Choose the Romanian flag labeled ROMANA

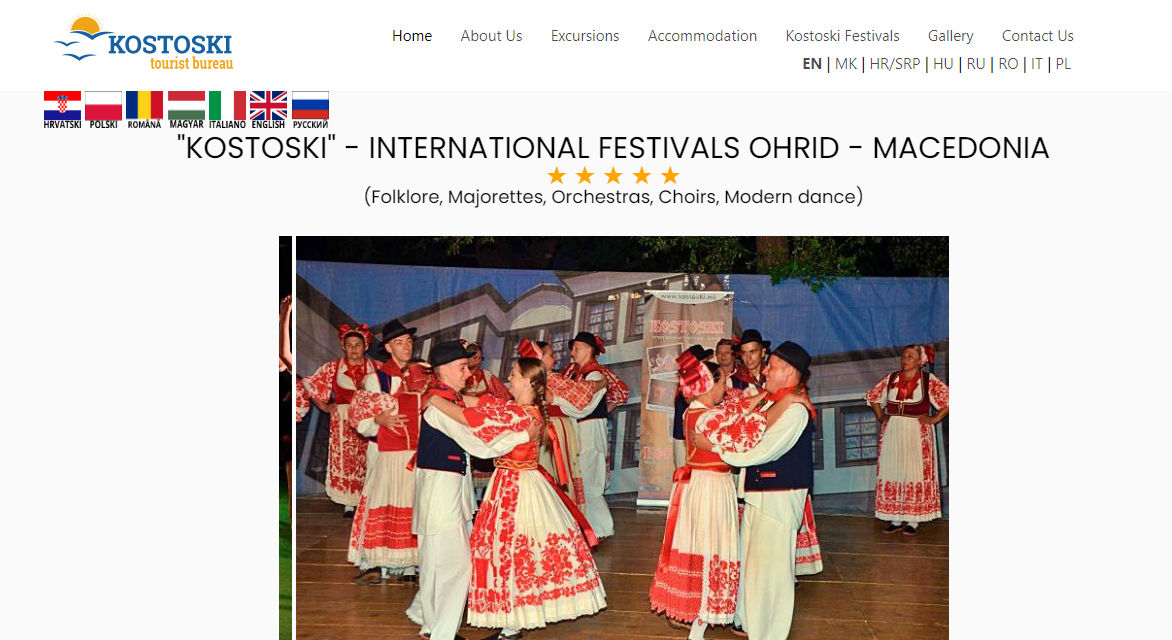[x=144, y=110]
